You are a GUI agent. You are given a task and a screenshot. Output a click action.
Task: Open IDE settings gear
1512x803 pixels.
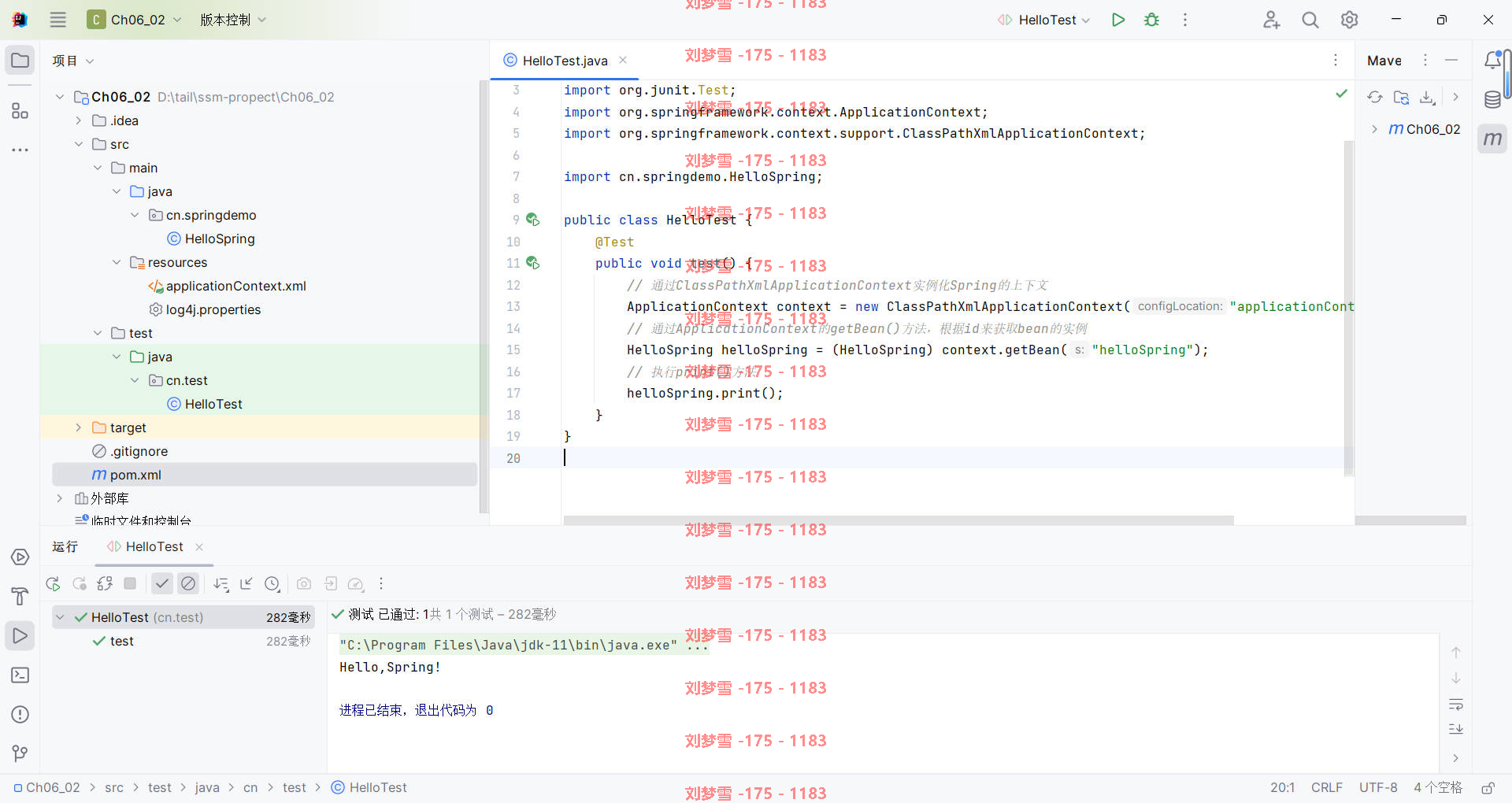tap(1350, 20)
